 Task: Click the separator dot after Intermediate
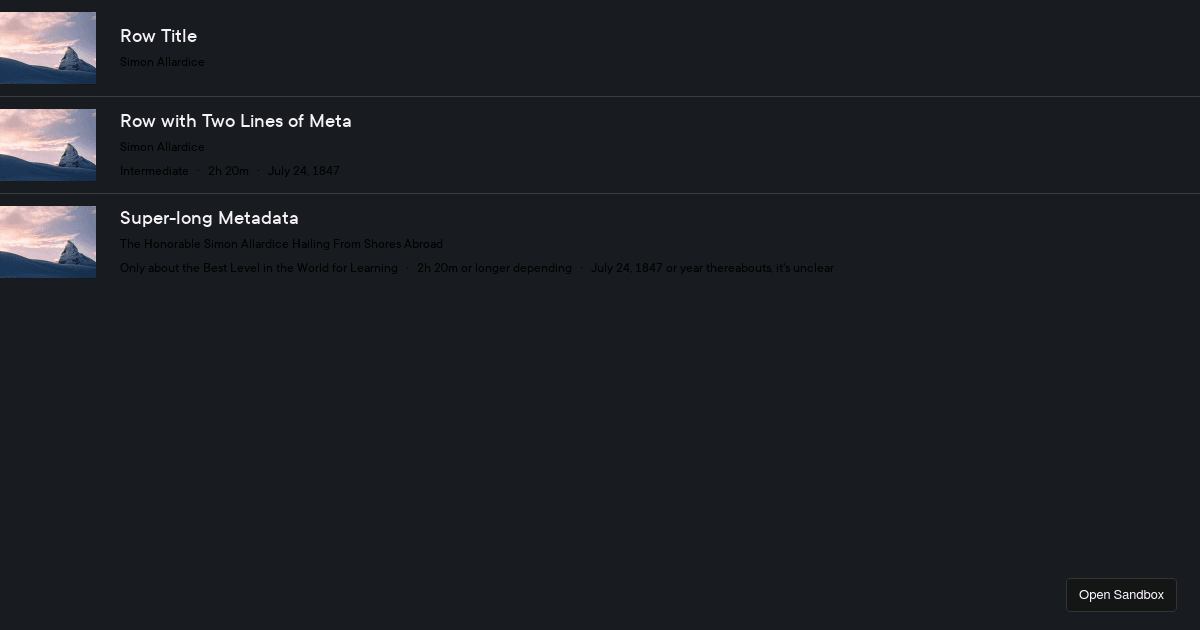tap(198, 171)
